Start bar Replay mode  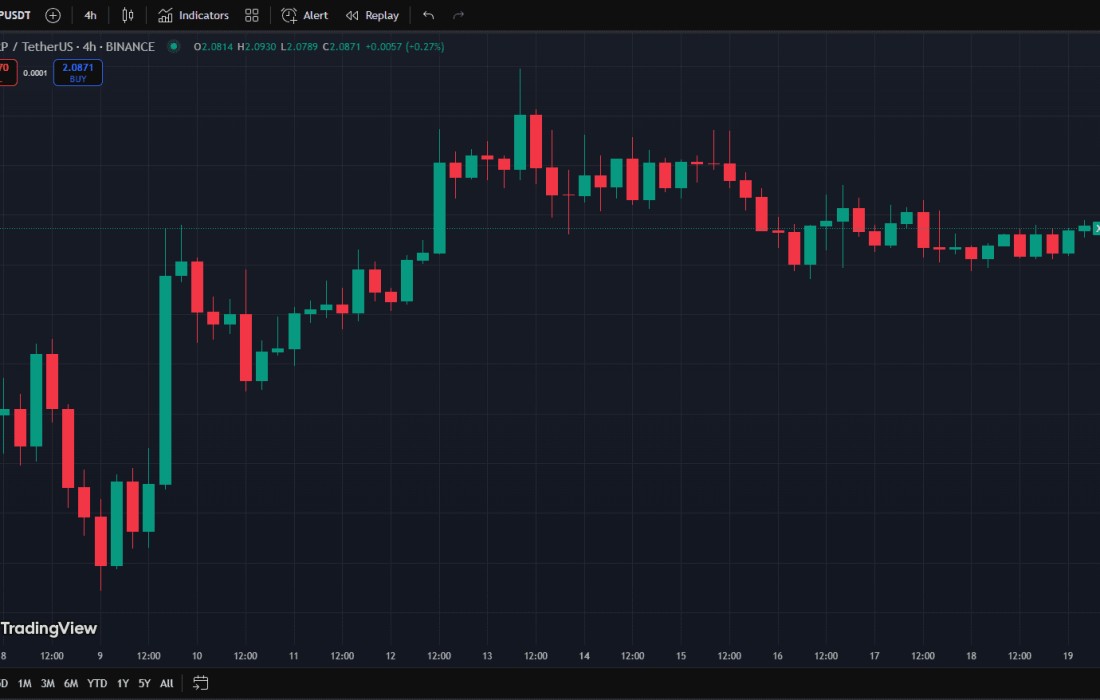pyautogui.click(x=372, y=15)
